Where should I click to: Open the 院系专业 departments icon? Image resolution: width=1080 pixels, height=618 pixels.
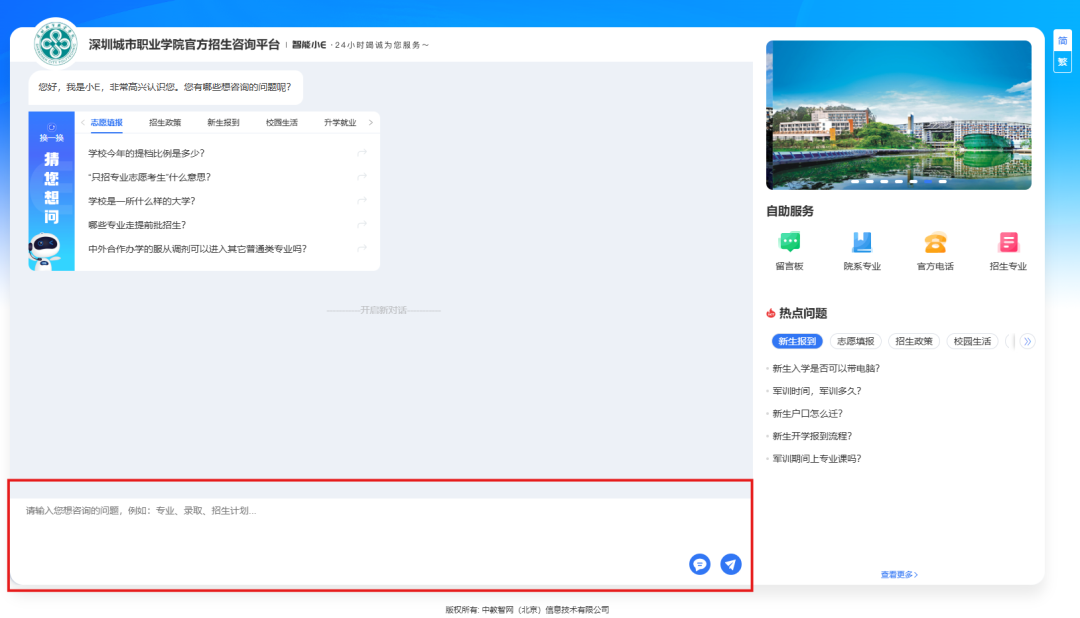861,242
